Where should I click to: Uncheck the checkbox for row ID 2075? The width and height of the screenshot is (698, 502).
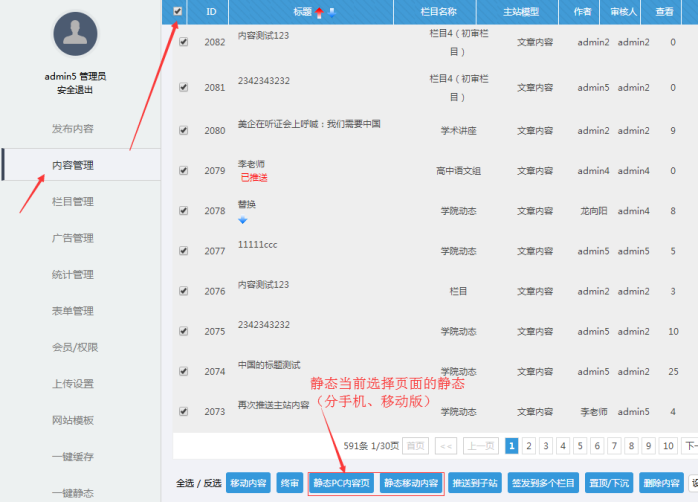183,331
